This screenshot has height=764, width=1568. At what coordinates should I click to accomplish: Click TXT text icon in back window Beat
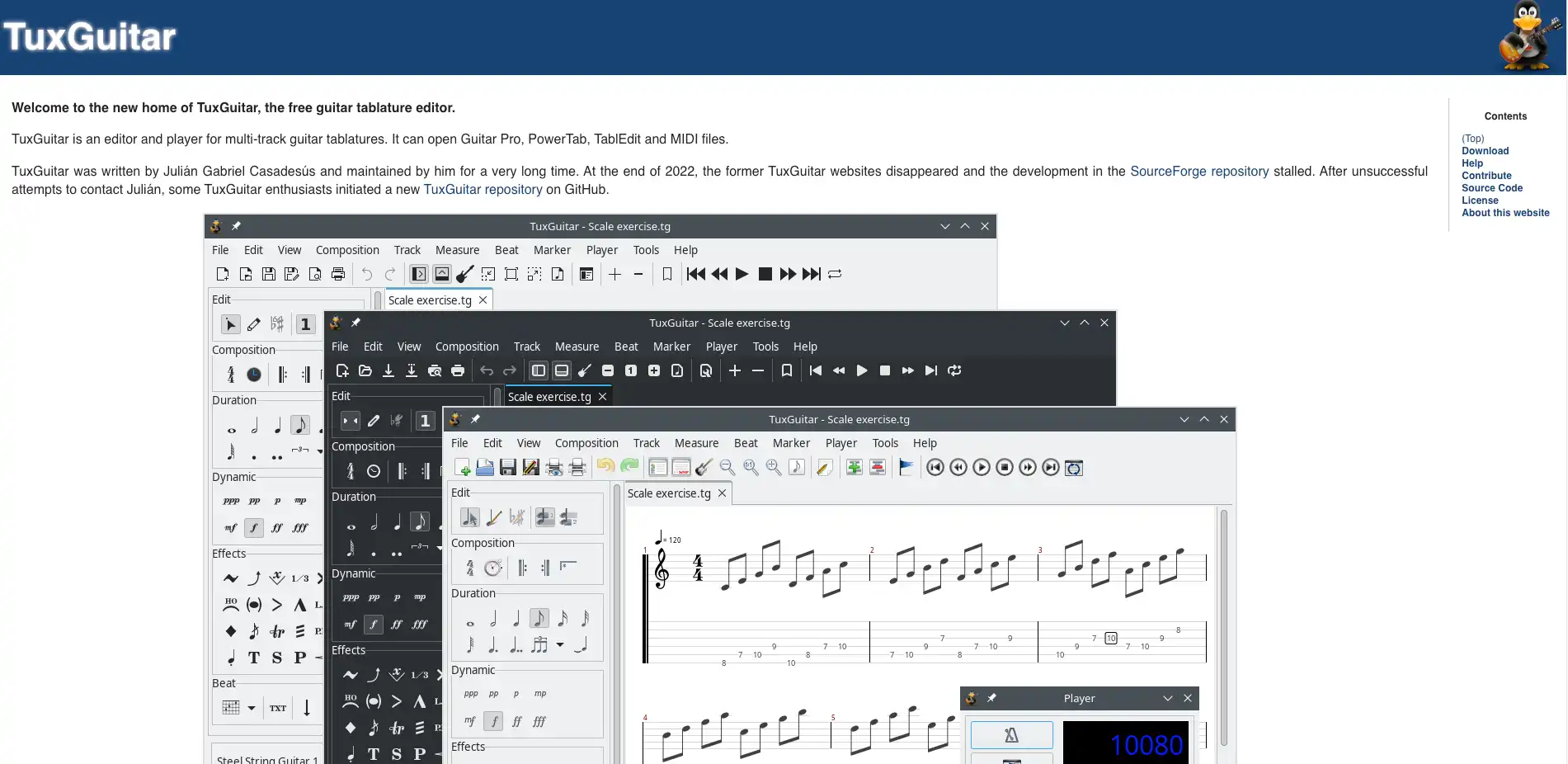[278, 708]
